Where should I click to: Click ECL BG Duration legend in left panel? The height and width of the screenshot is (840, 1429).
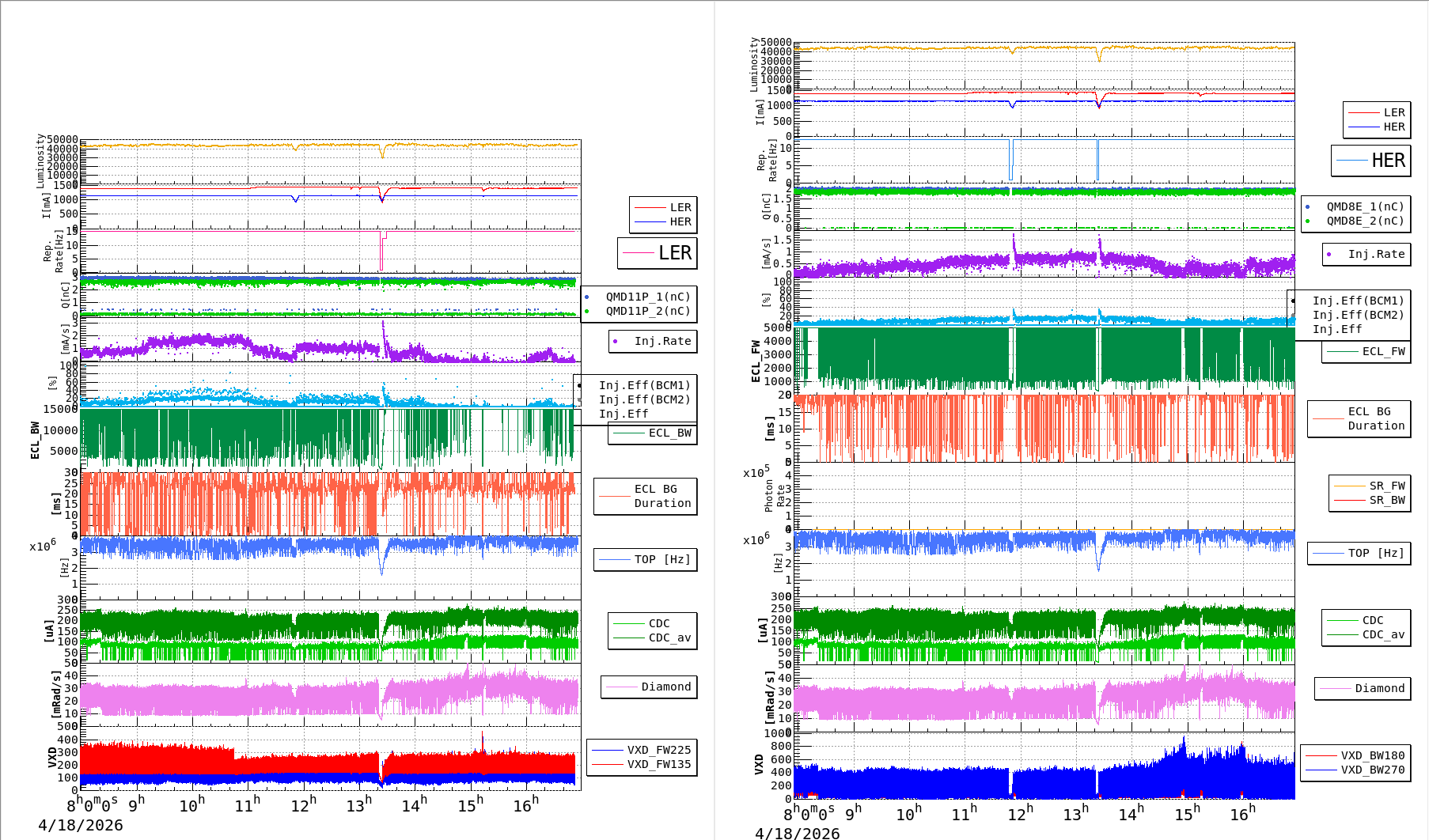tap(646, 496)
